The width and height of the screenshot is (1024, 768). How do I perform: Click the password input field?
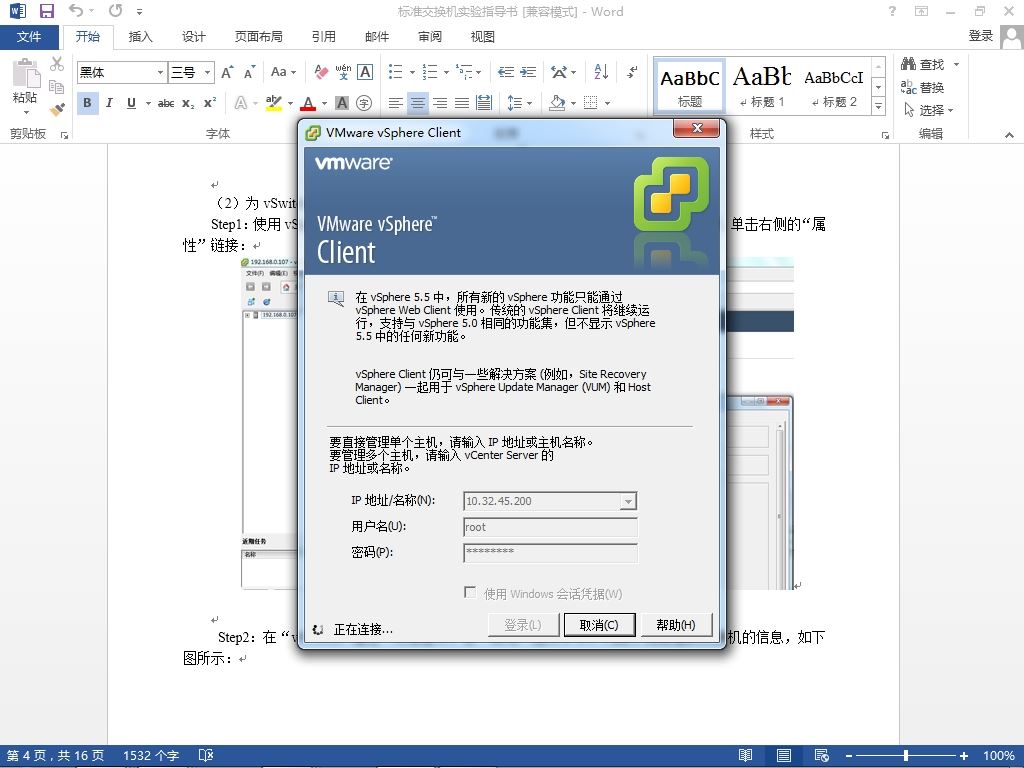pyautogui.click(x=550, y=552)
